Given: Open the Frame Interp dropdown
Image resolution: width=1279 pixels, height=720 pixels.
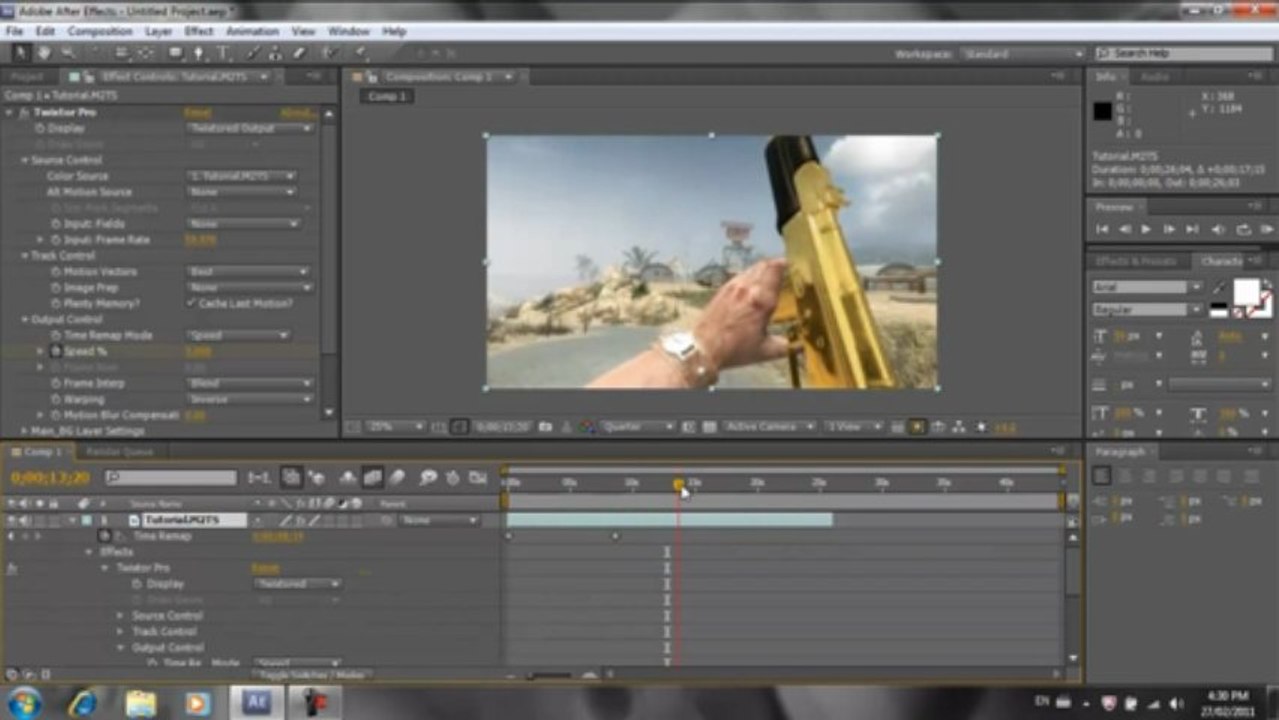Looking at the screenshot, I should [250, 383].
